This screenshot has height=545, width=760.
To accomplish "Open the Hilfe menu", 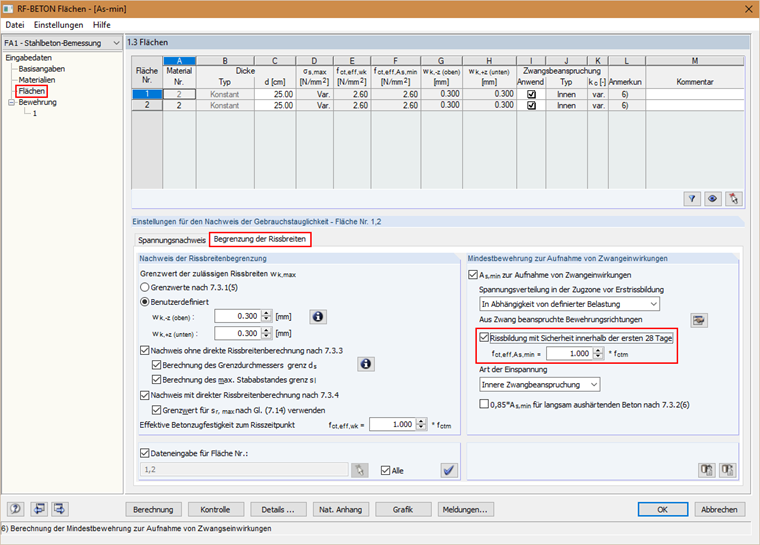I will tap(102, 25).
